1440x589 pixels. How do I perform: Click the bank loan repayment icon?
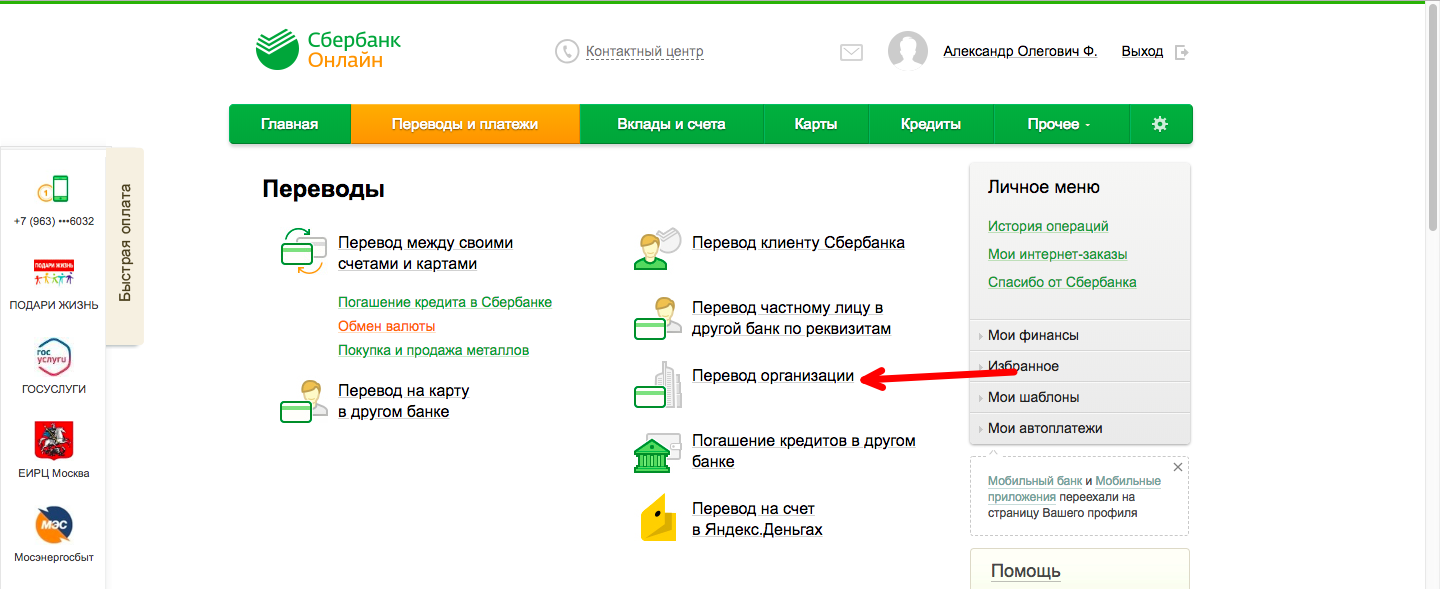tap(657, 452)
